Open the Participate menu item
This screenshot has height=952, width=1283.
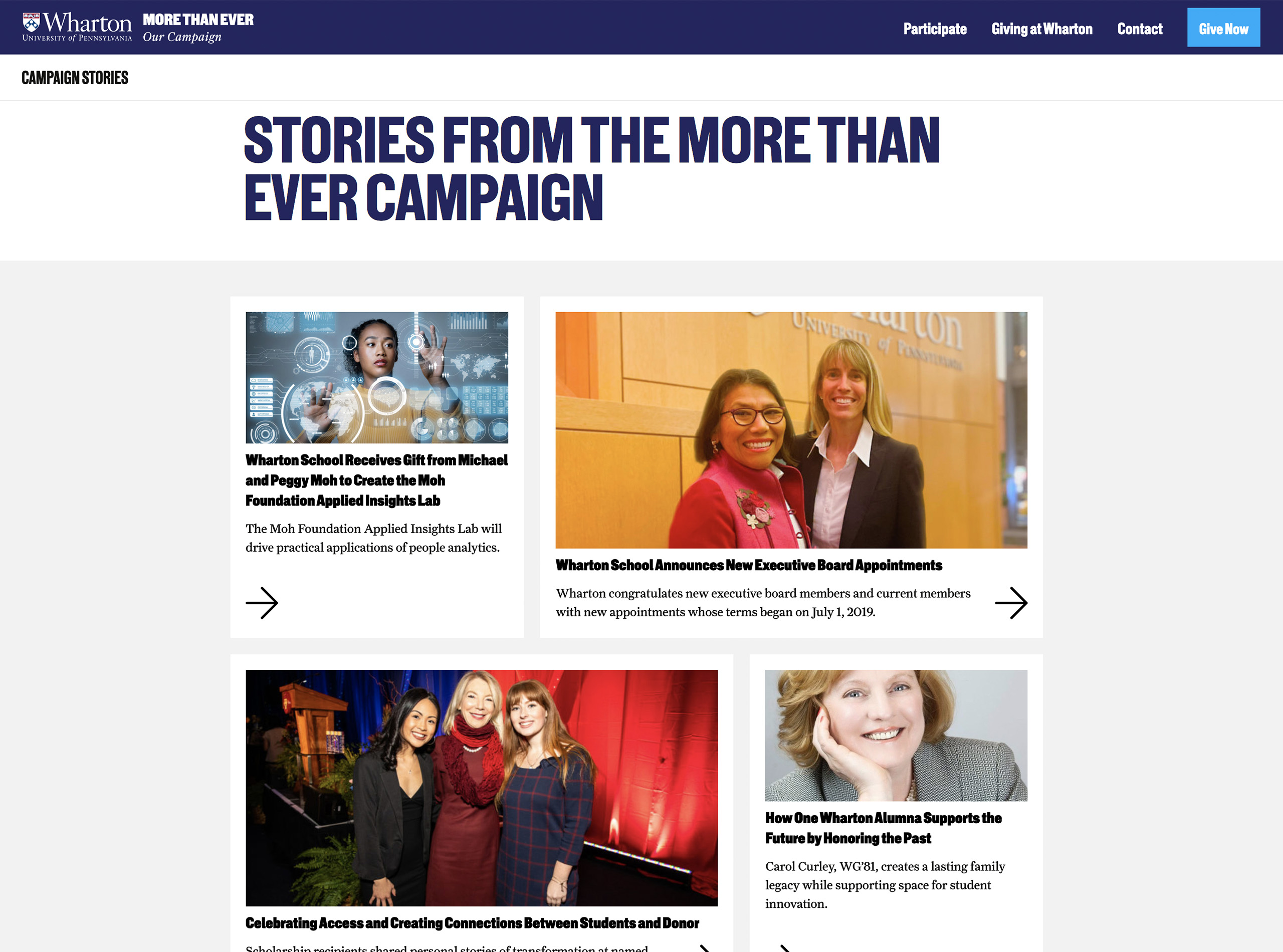934,29
